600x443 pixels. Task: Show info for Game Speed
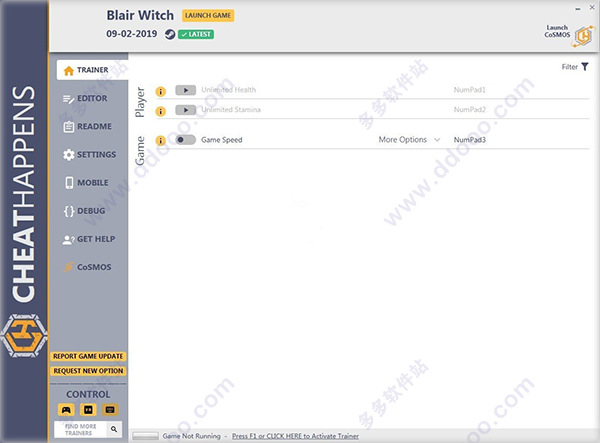point(161,140)
